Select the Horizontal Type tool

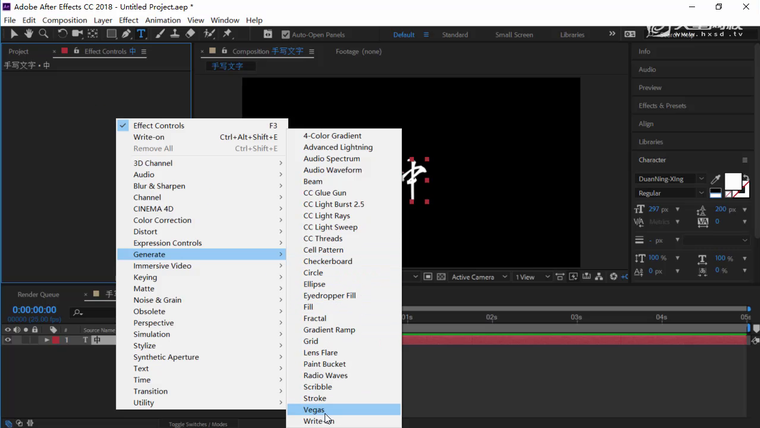(x=141, y=34)
